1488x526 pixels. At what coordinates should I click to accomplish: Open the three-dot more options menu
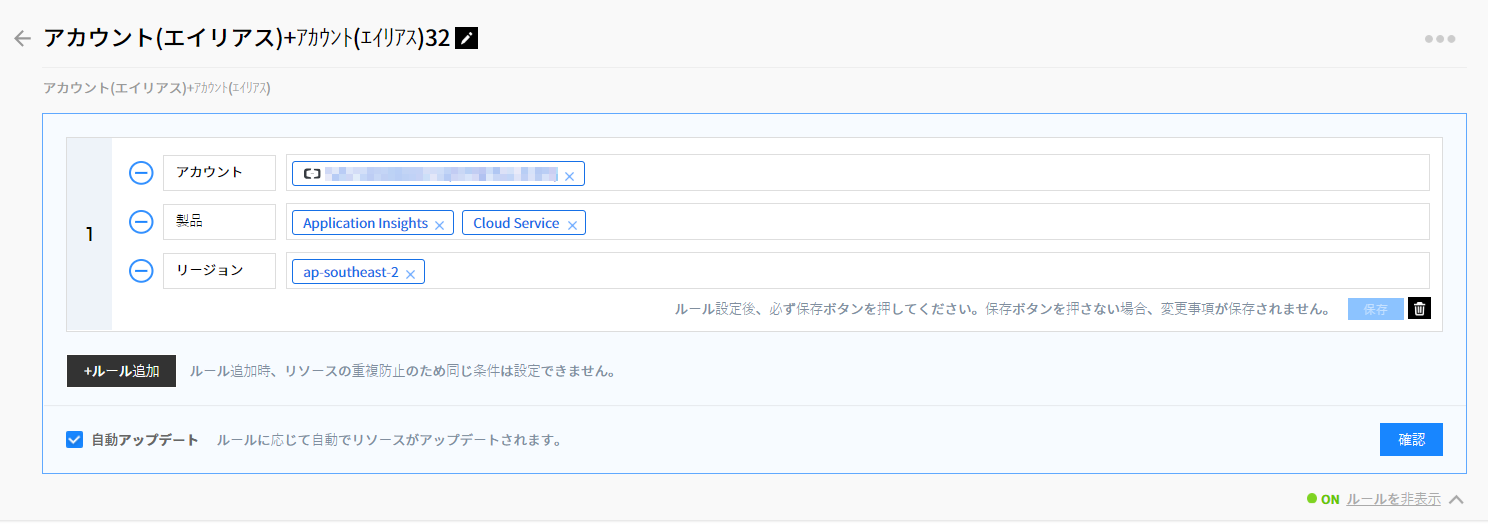pyautogui.click(x=1439, y=39)
